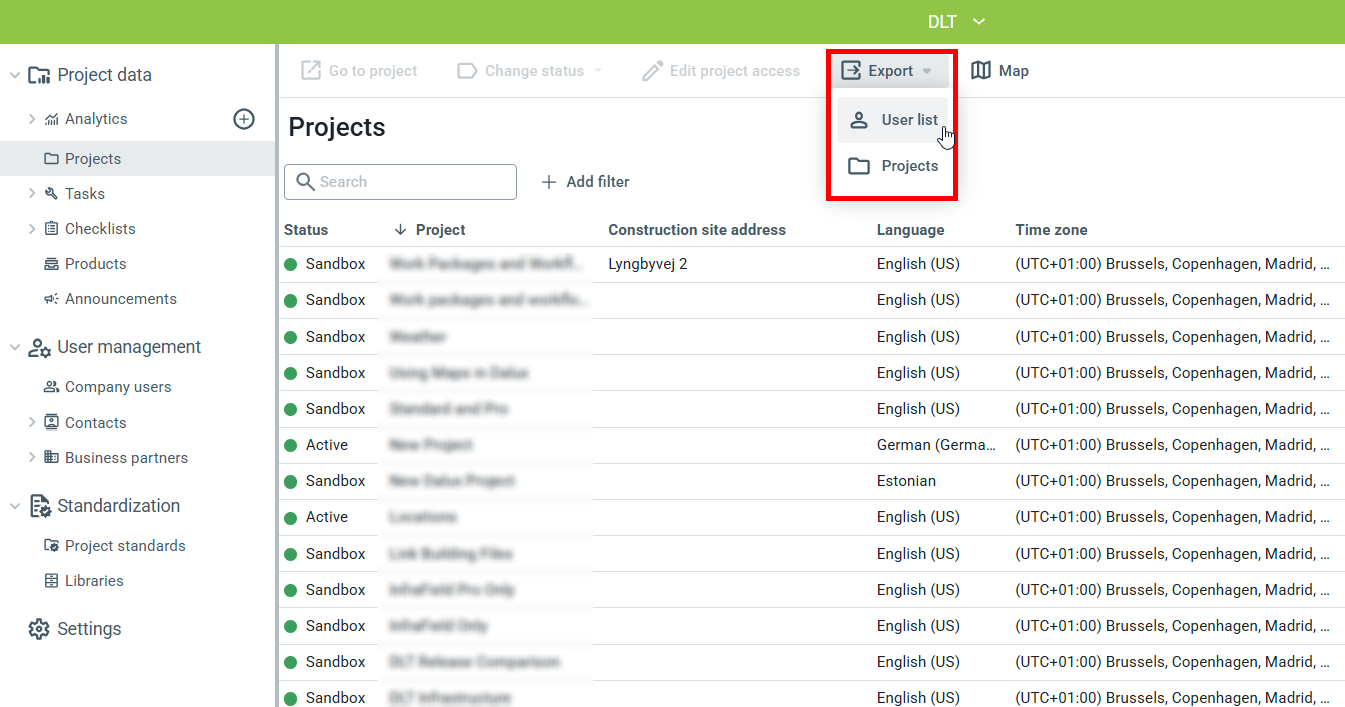Open Company users page
Screen dimensions: 1345x707
click(117, 387)
